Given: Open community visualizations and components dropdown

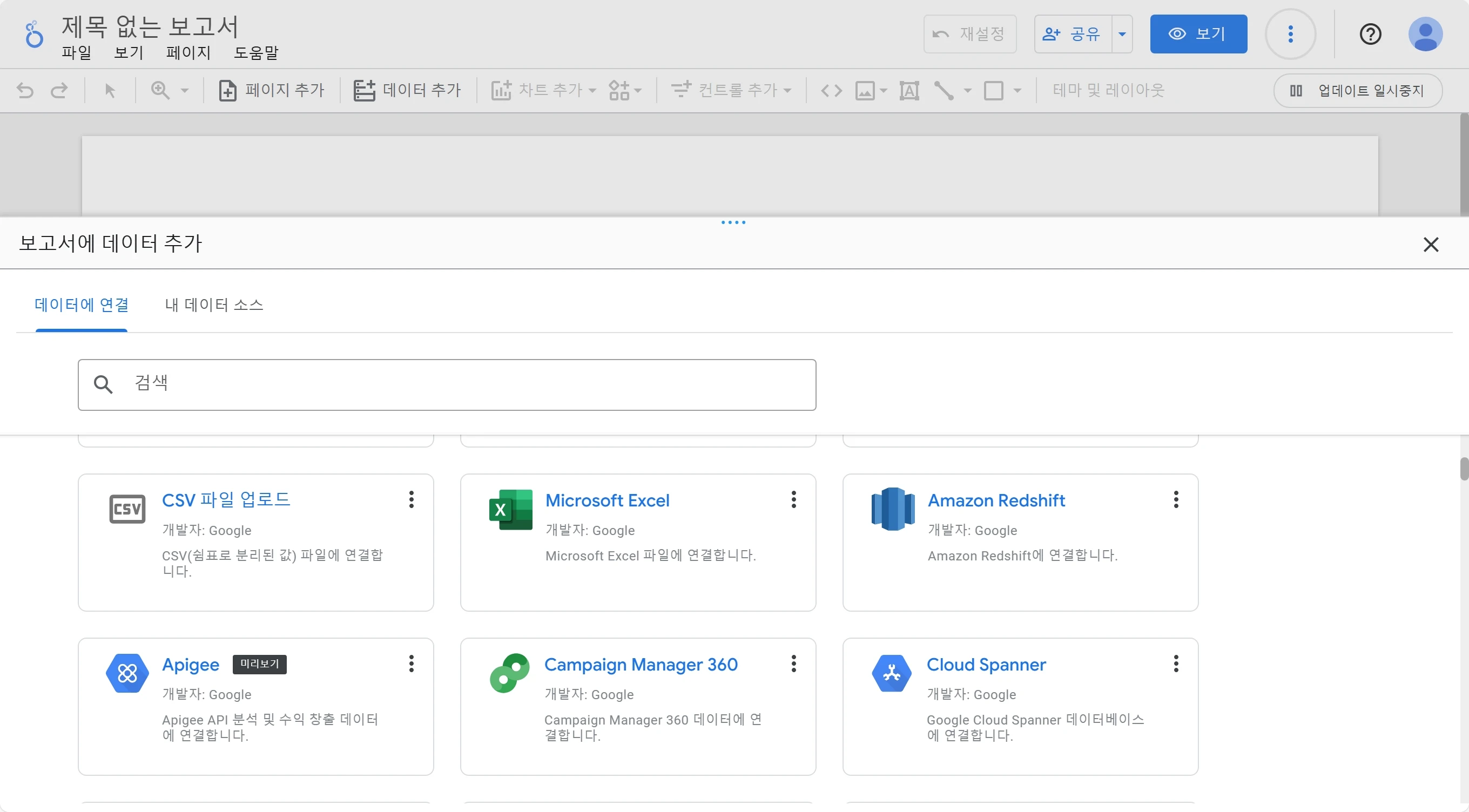Looking at the screenshot, I should pos(625,90).
